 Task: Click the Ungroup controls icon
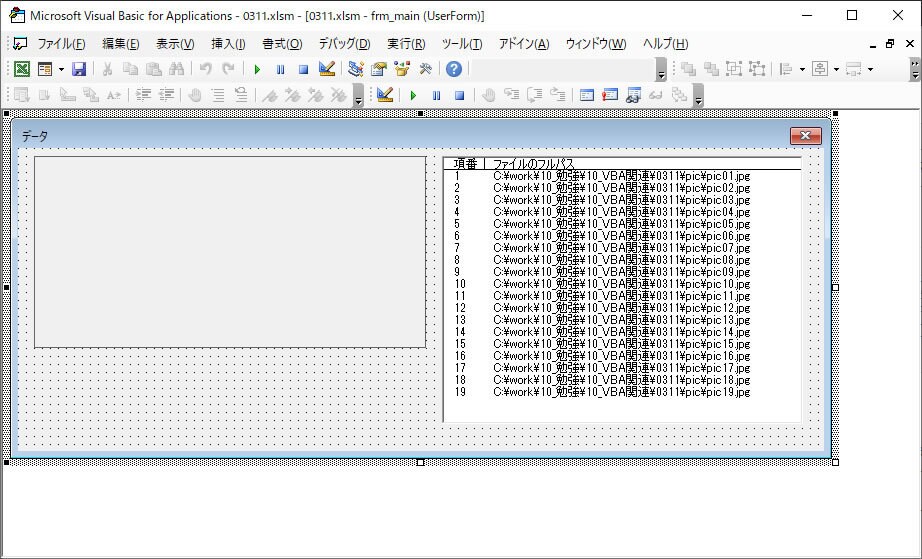(x=757, y=69)
